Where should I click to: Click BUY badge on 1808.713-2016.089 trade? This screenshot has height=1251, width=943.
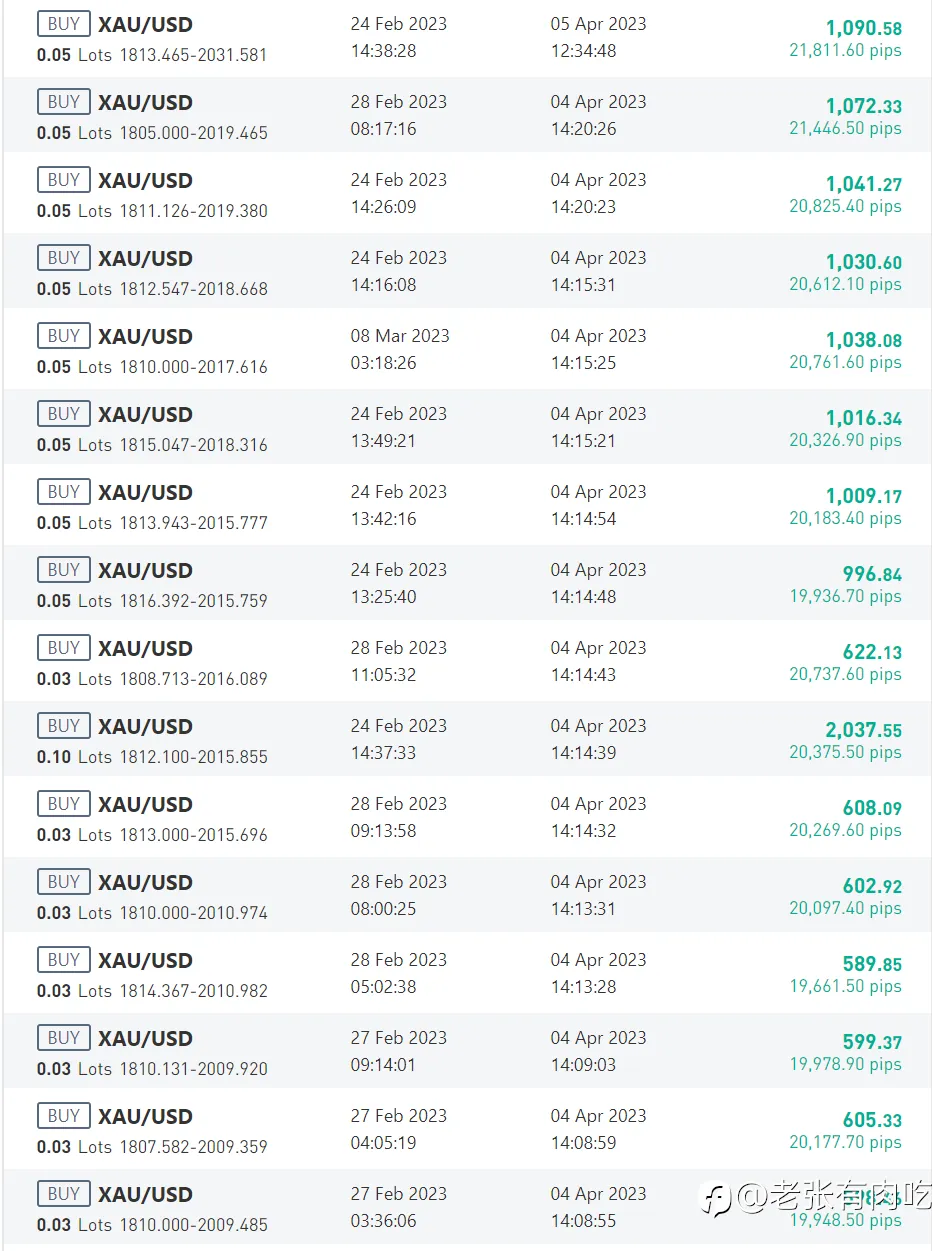pyautogui.click(x=63, y=648)
